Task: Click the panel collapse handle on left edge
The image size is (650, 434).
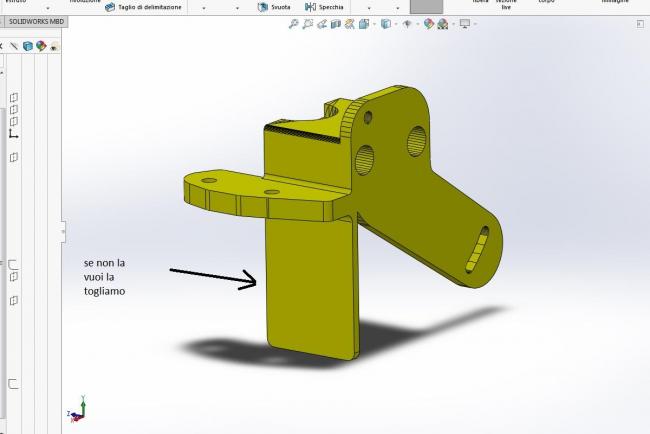Action: point(63,232)
